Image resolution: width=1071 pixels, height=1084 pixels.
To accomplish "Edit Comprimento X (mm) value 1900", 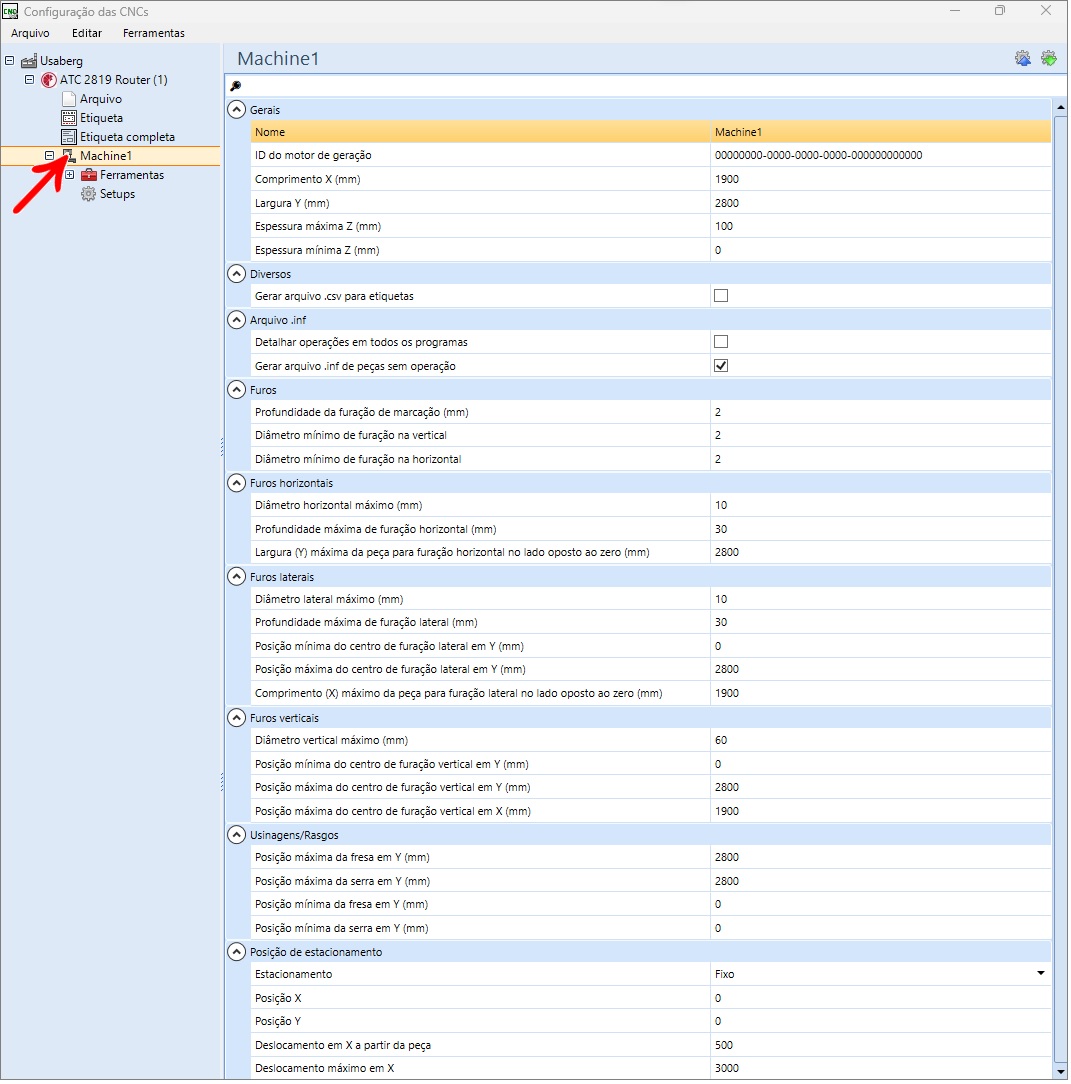I will pyautogui.click(x=883, y=180).
